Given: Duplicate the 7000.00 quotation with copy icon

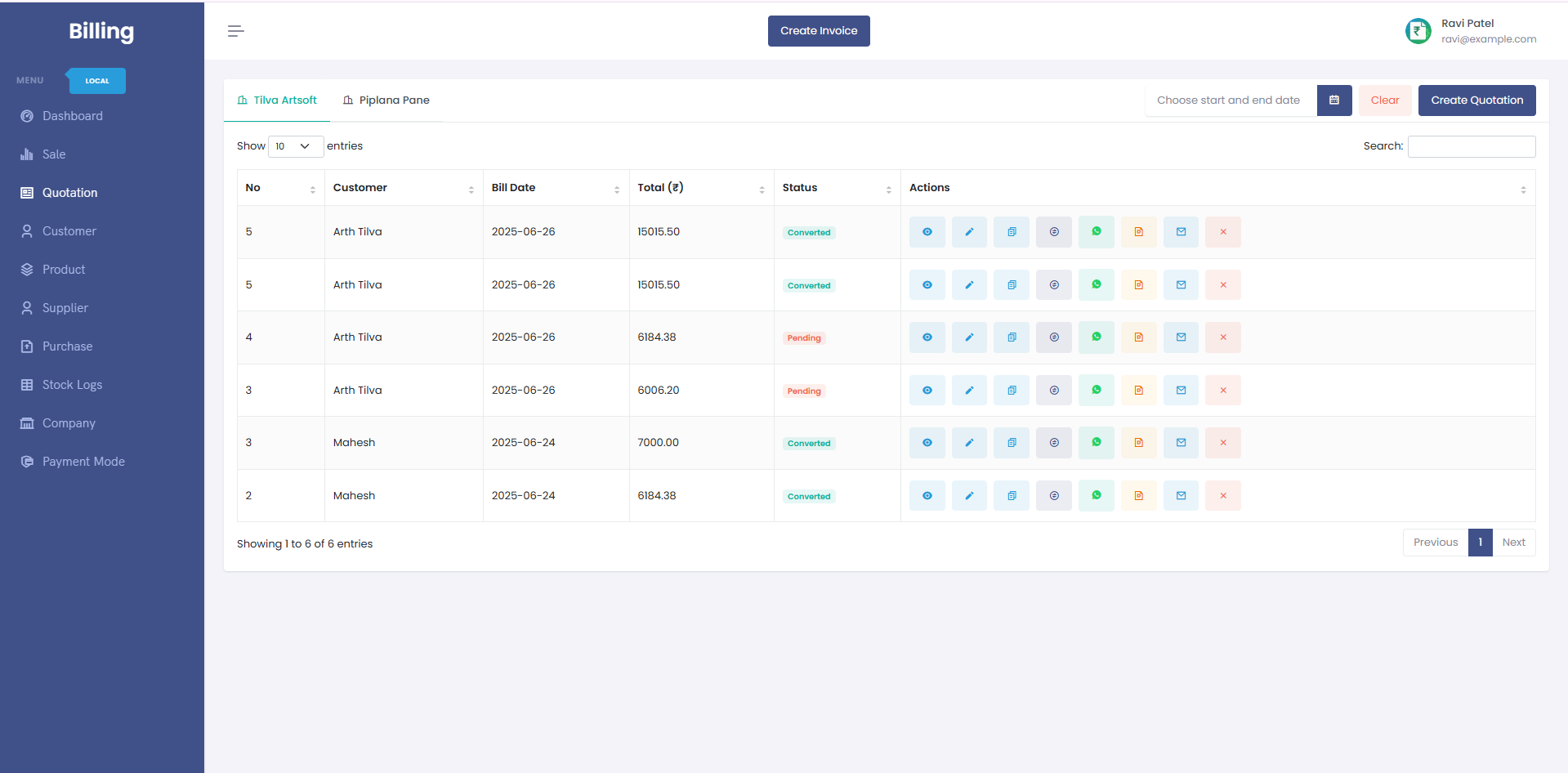Looking at the screenshot, I should pyautogui.click(x=1012, y=443).
